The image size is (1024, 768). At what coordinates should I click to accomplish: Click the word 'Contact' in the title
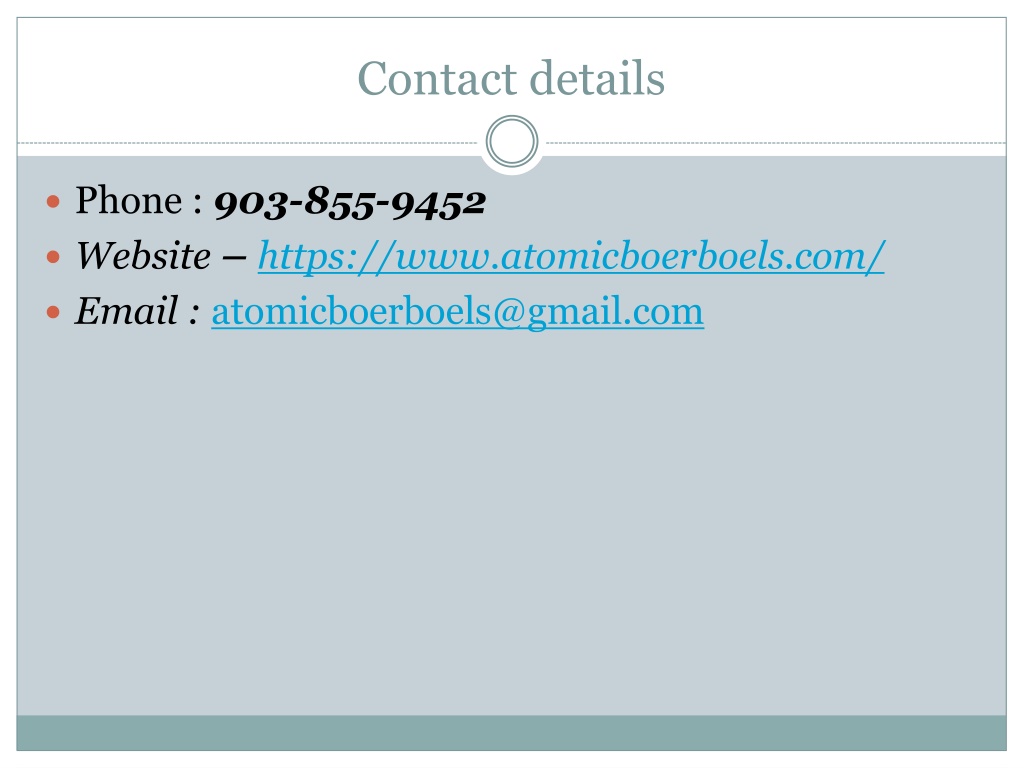point(438,78)
